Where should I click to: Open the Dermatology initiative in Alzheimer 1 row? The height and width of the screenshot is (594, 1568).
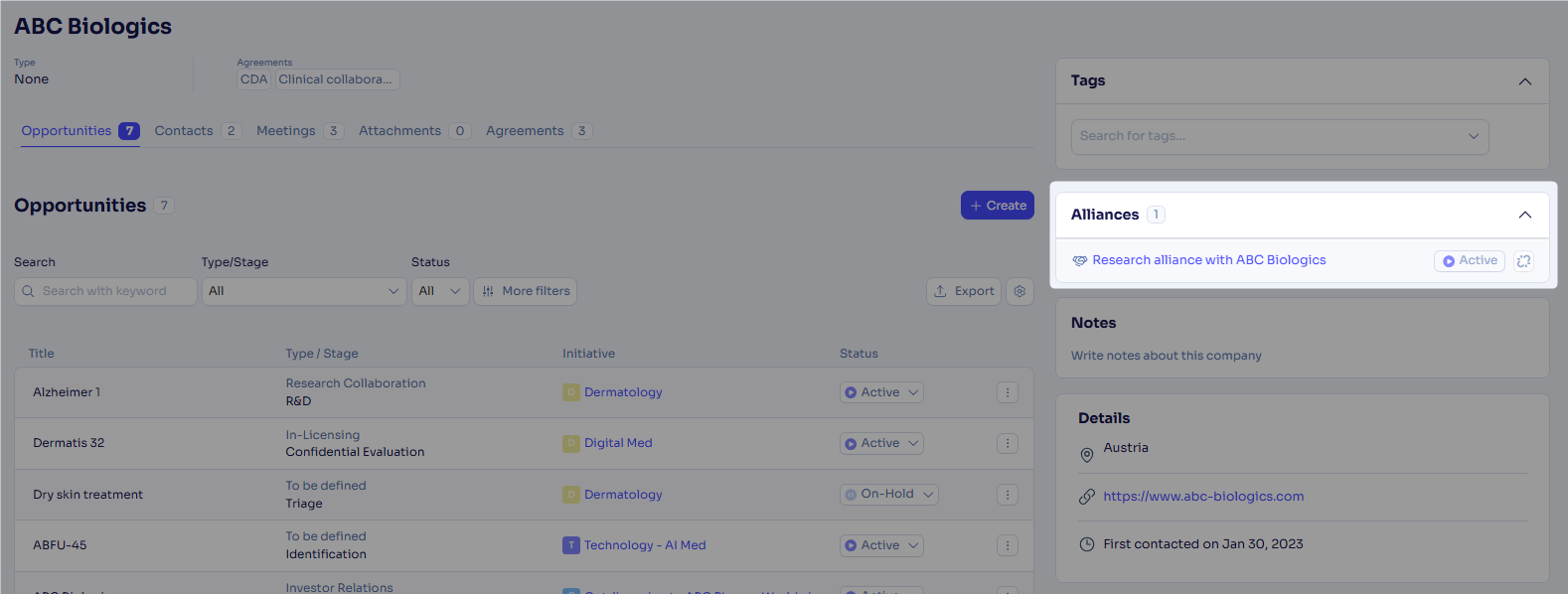623,392
